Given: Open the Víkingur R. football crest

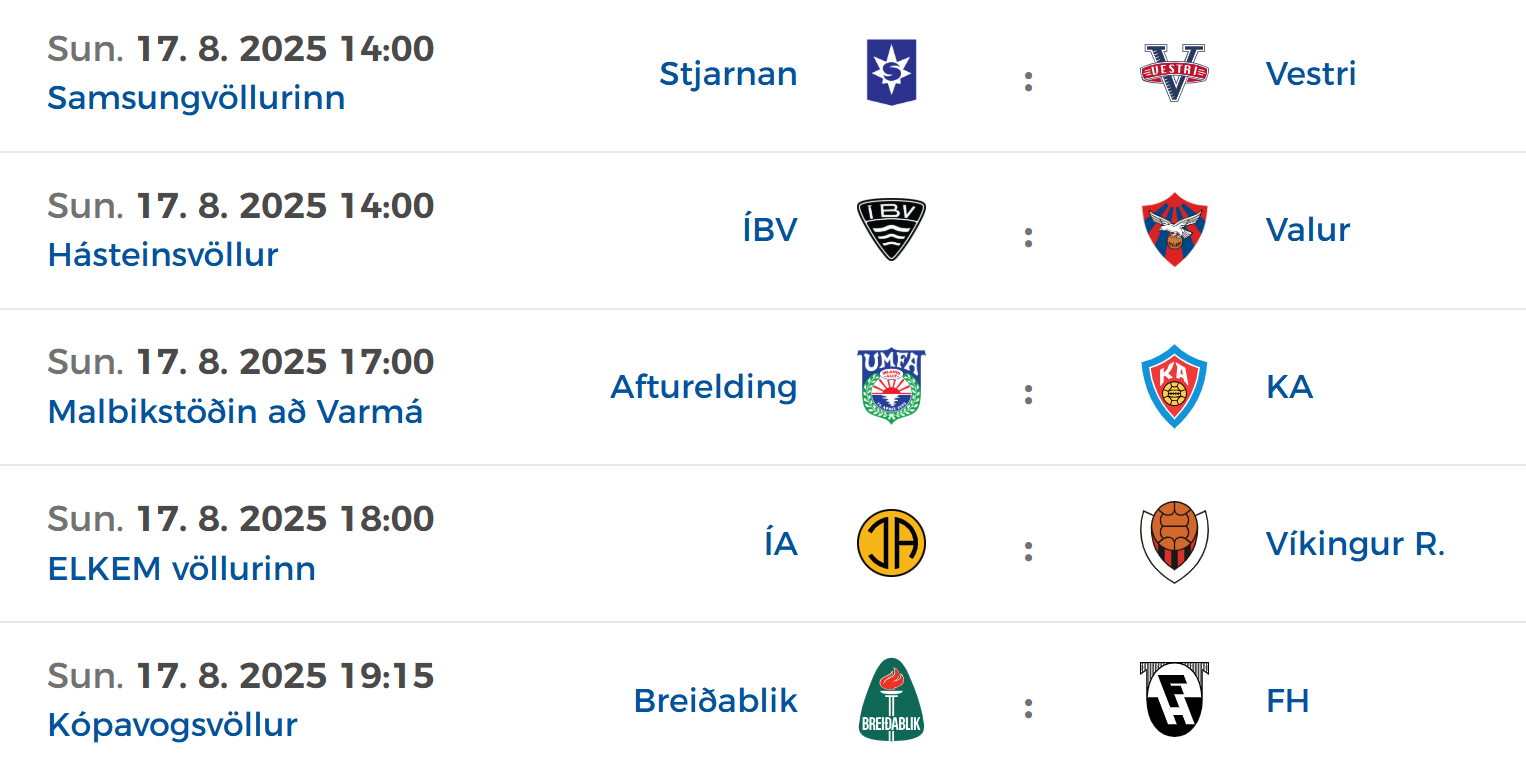Looking at the screenshot, I should coord(1174,543).
